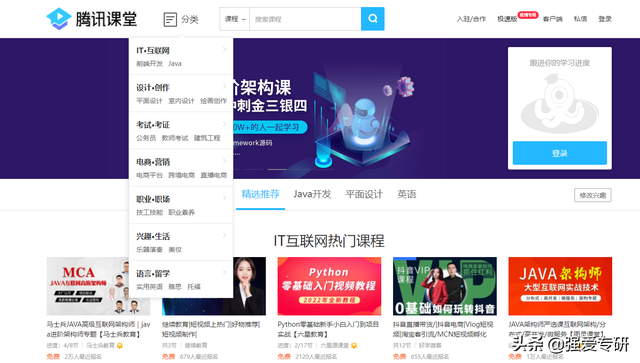Switch to the 英语 tab
The image size is (640, 363).
(x=407, y=194)
